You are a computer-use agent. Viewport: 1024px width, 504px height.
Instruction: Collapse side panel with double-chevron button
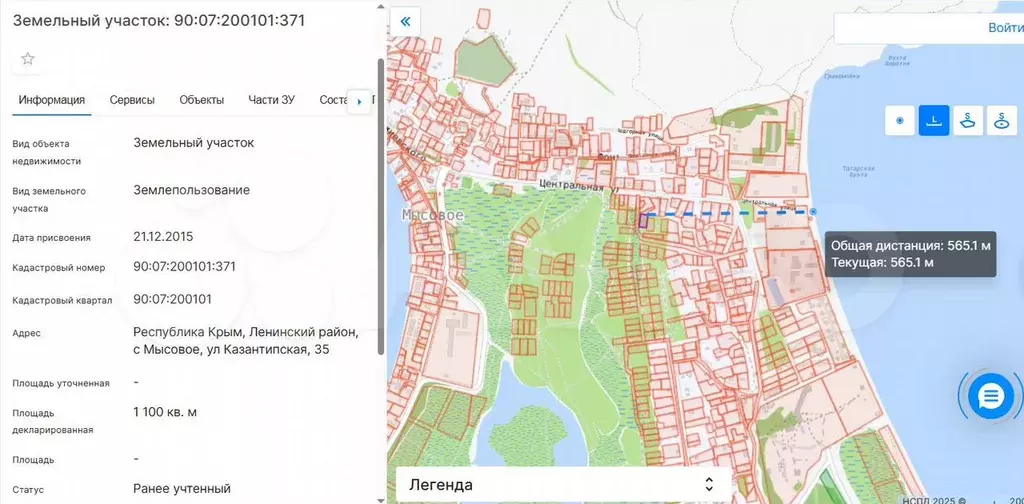(x=406, y=22)
